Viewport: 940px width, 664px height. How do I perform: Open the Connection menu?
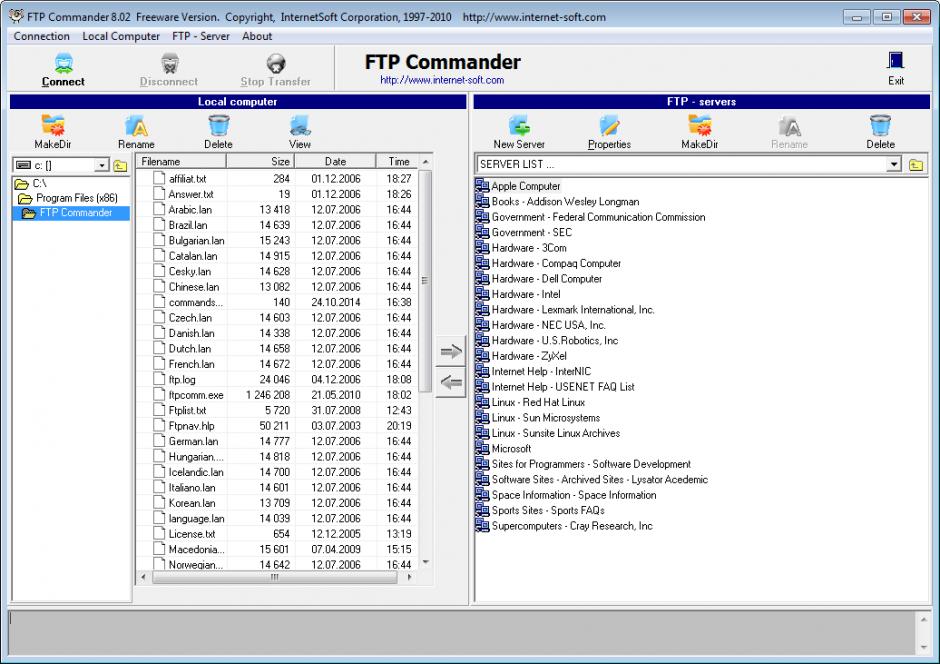[41, 36]
